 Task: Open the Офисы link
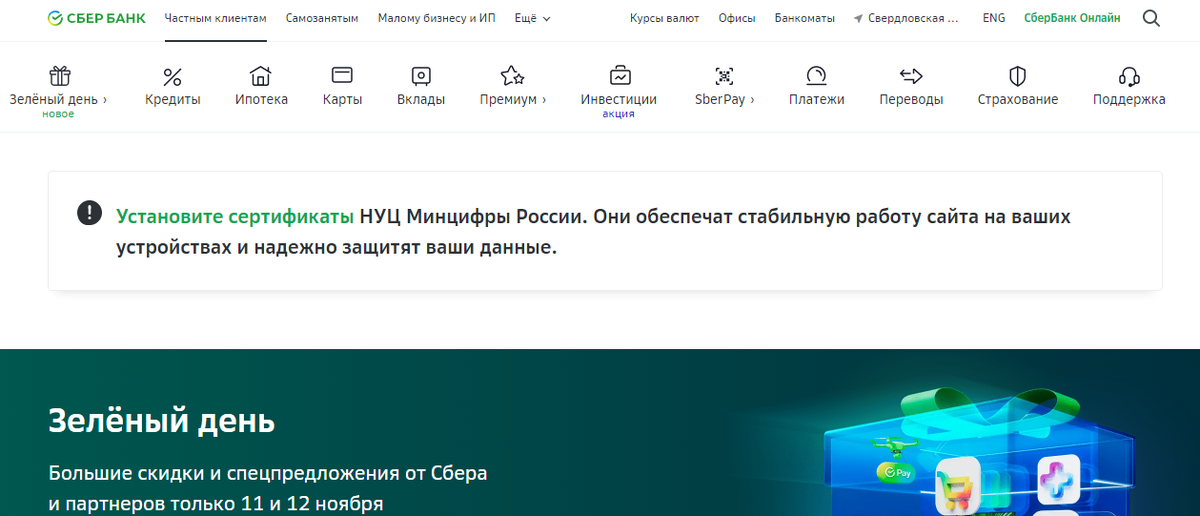(x=737, y=18)
